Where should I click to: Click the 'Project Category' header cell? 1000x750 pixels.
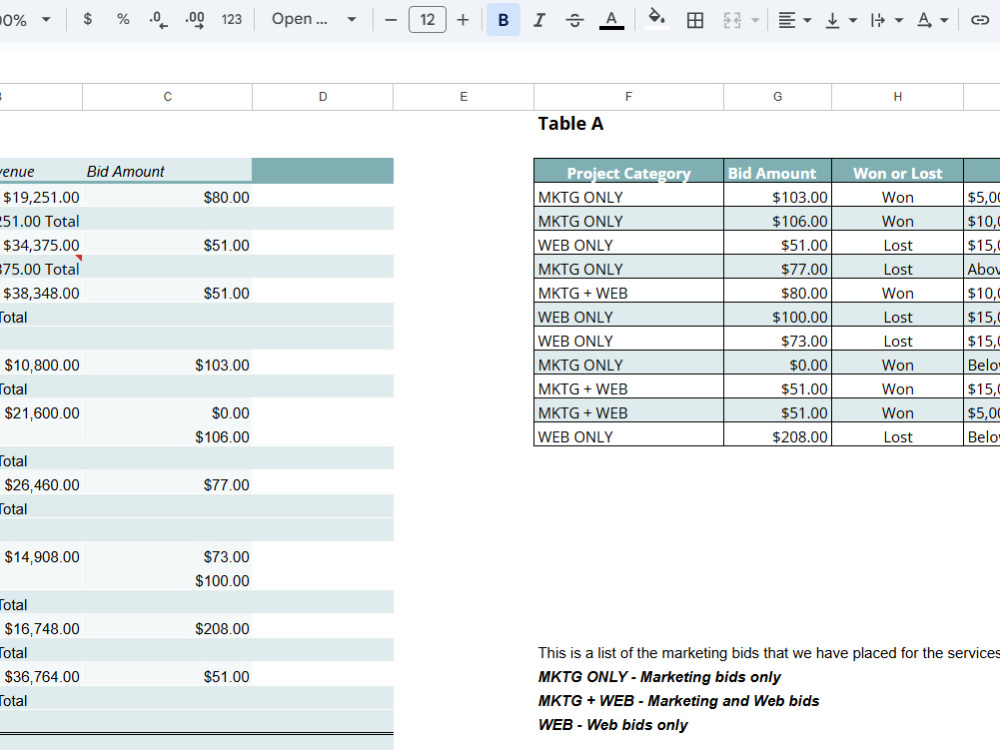coord(628,173)
